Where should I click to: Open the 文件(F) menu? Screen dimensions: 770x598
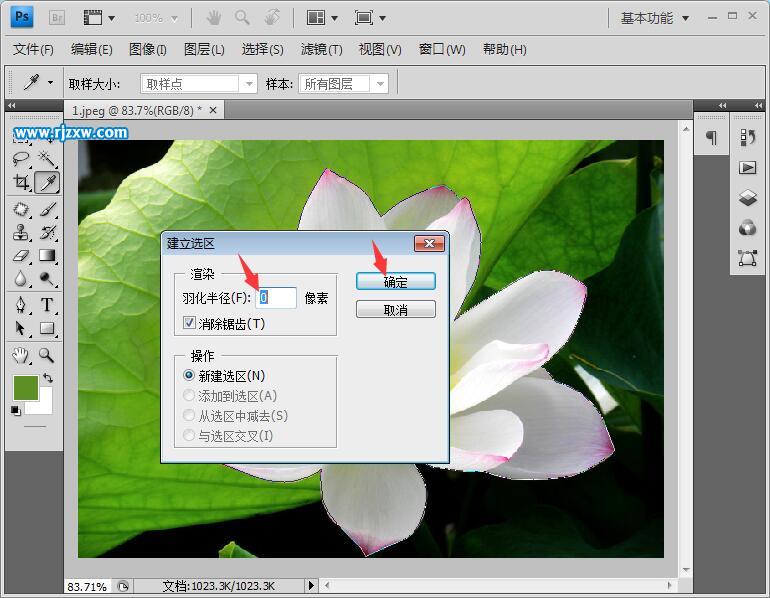tap(33, 49)
